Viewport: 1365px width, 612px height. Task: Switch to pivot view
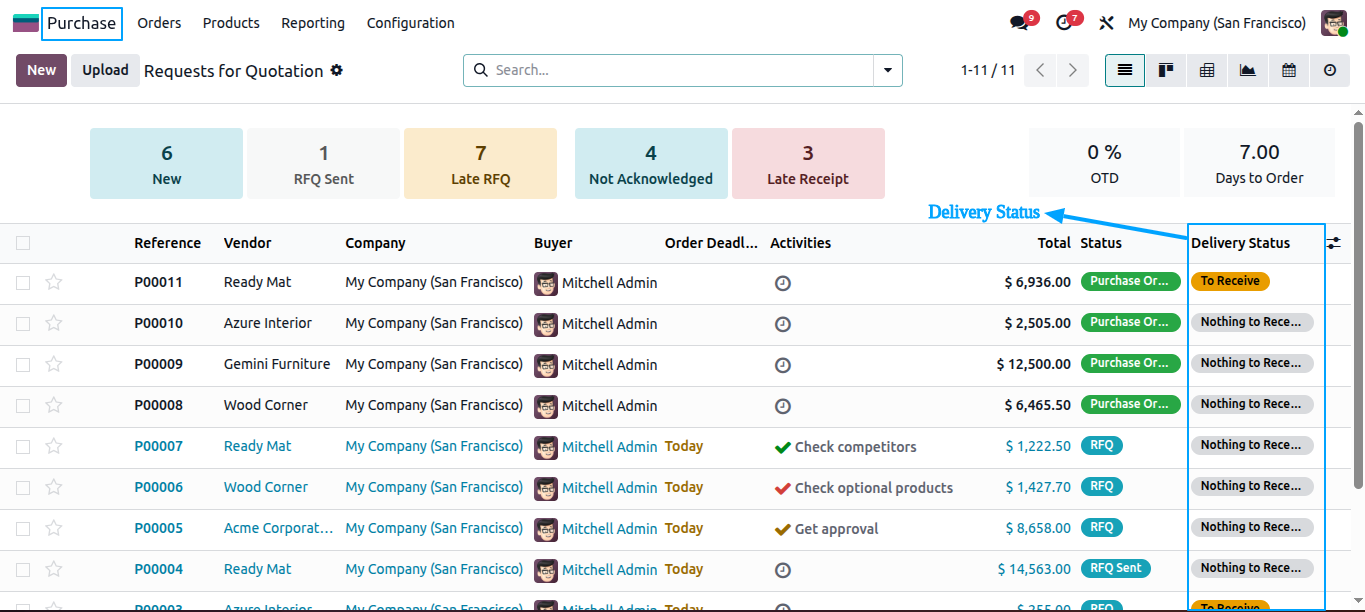1207,70
